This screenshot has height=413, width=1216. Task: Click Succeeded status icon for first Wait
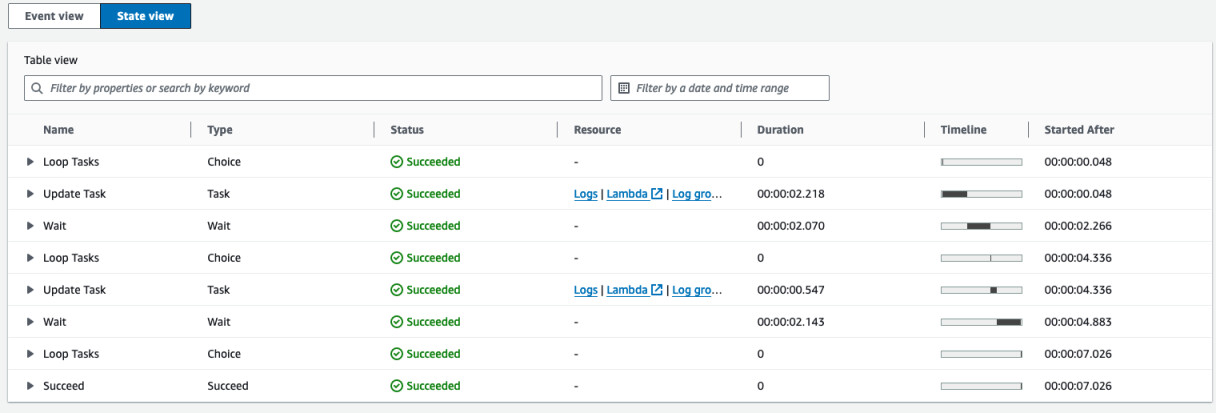[397, 226]
